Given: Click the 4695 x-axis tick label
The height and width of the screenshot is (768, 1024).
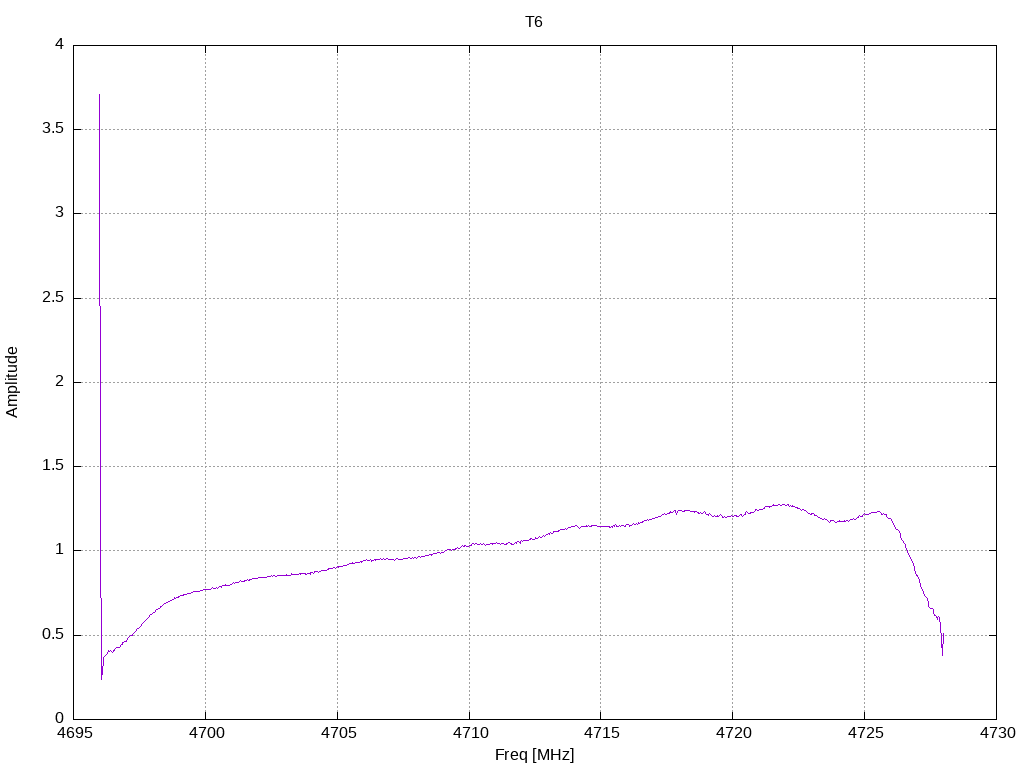Looking at the screenshot, I should click(74, 733).
